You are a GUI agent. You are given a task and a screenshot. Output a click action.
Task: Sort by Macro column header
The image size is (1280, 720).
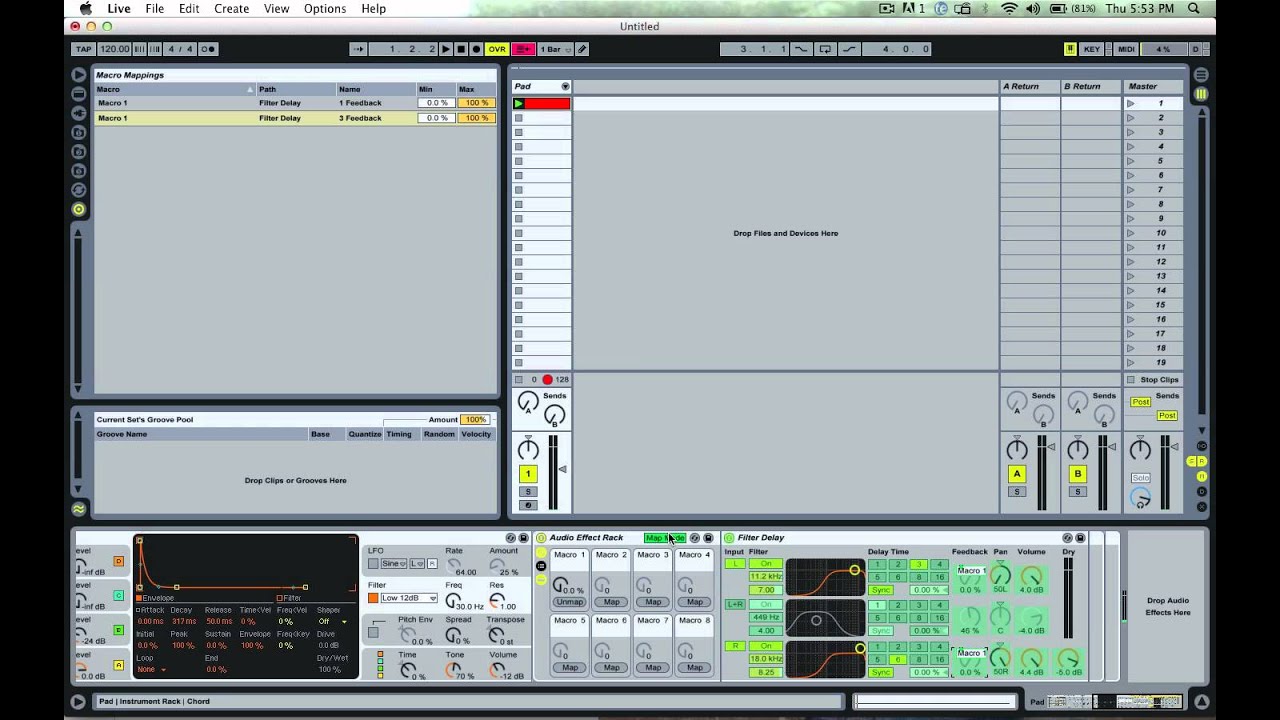(x=174, y=89)
